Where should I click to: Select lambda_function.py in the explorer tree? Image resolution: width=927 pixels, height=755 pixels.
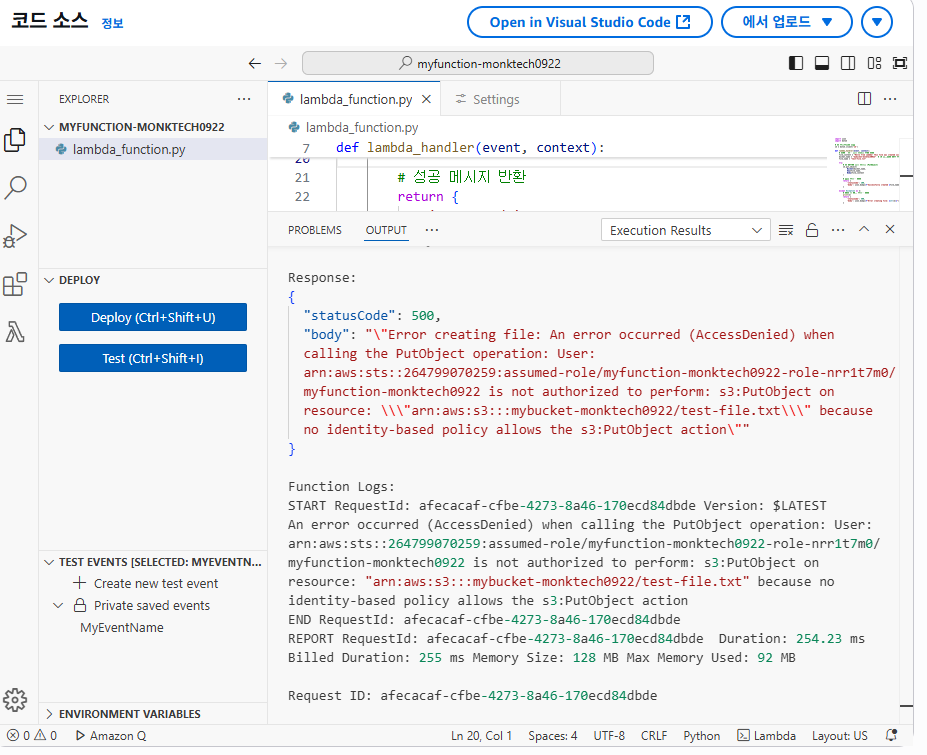(x=153, y=150)
